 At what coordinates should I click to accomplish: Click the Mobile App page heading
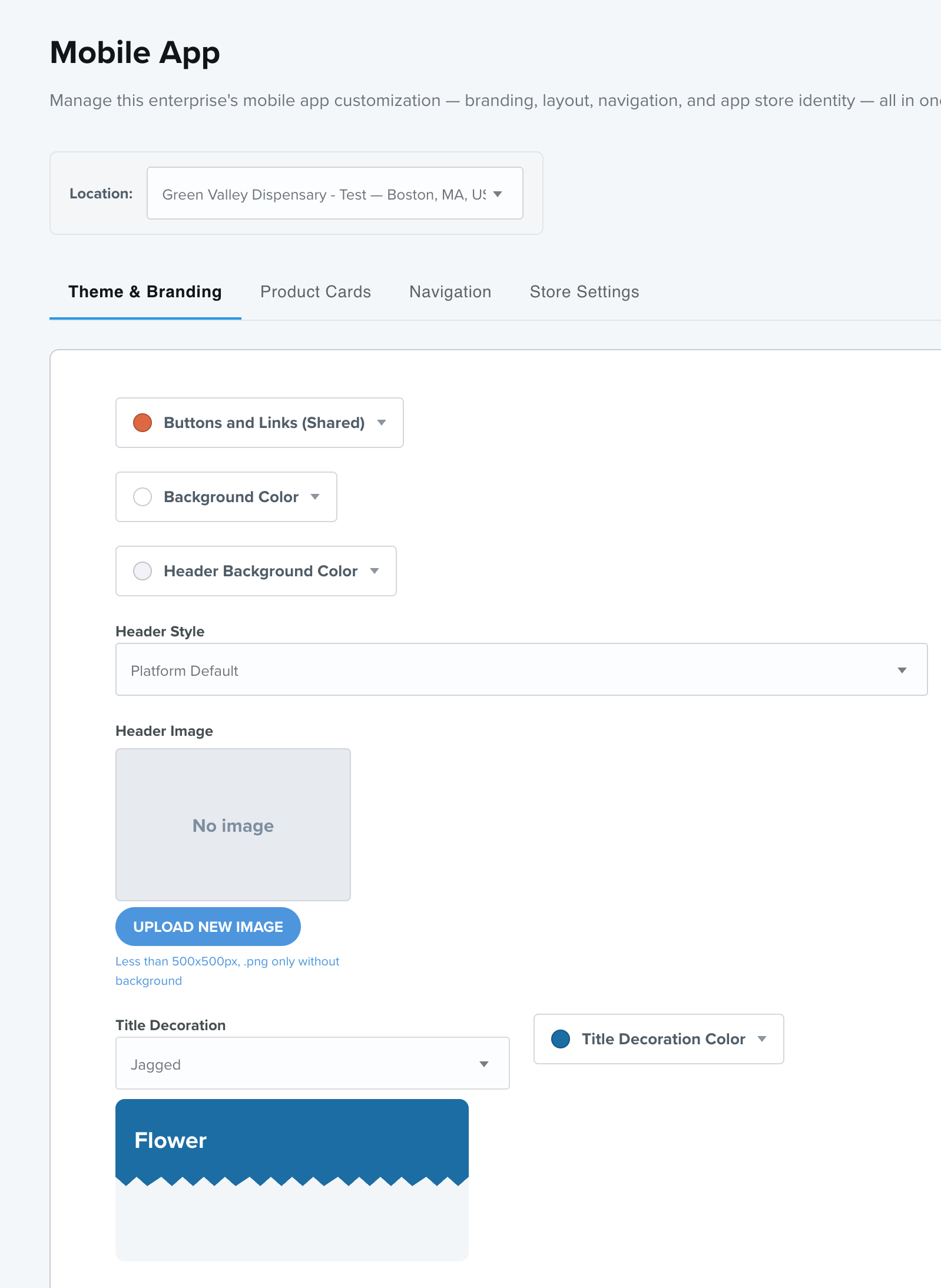tap(135, 53)
